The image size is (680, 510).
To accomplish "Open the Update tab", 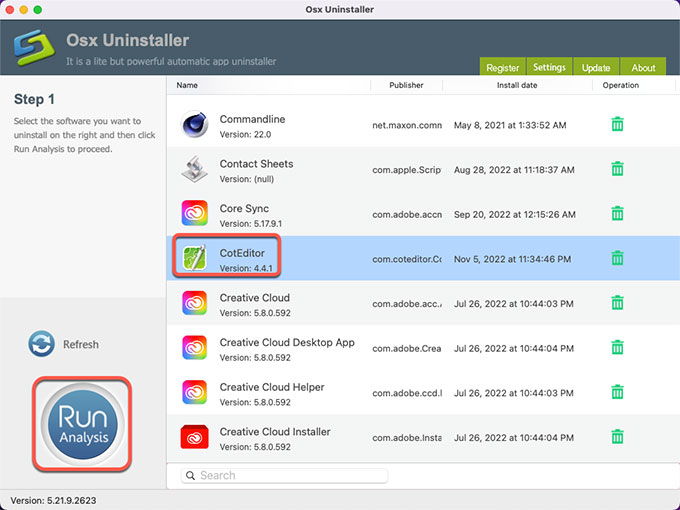I will 596,67.
